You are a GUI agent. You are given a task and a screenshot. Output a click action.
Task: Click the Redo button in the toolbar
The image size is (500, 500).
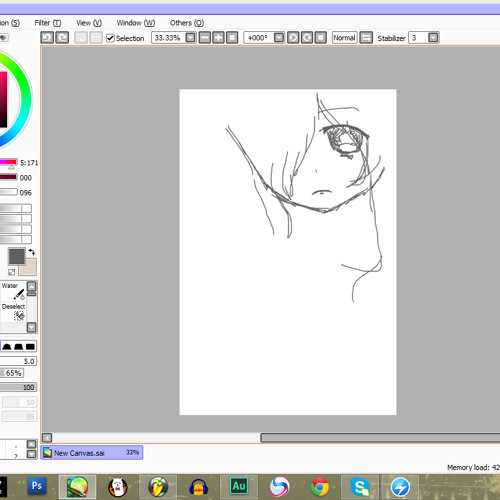(x=62, y=38)
